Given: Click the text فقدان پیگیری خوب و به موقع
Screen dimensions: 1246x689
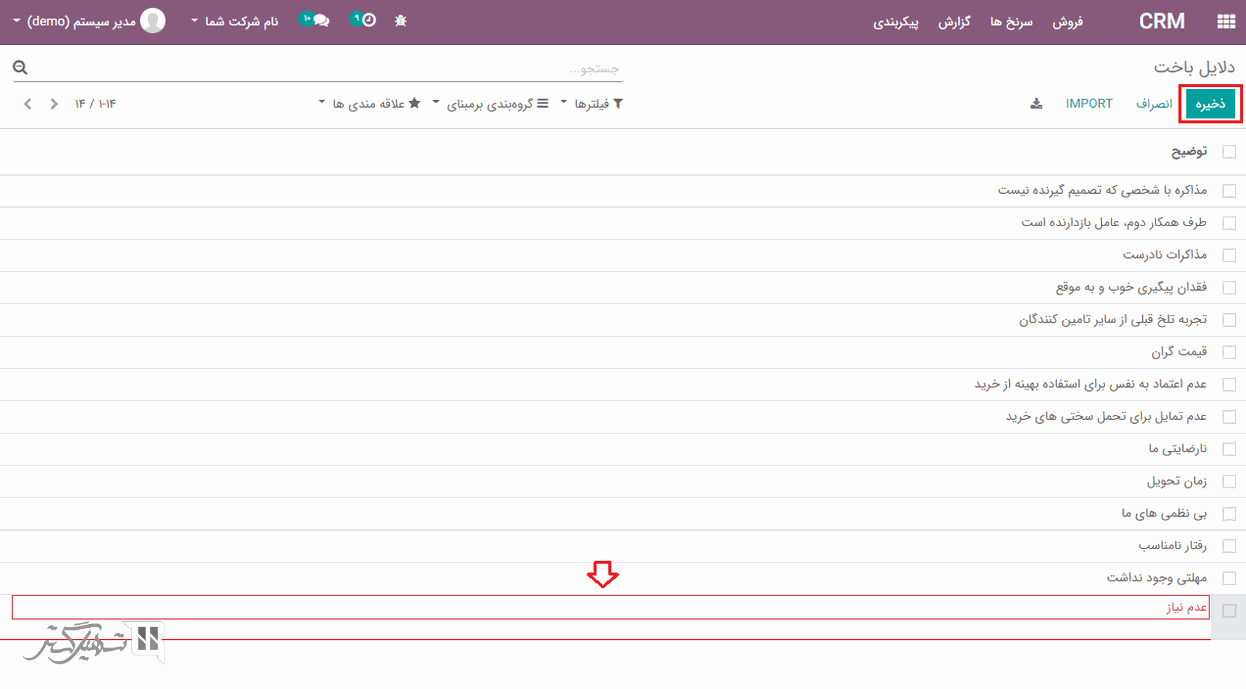Looking at the screenshot, I should [1131, 287].
